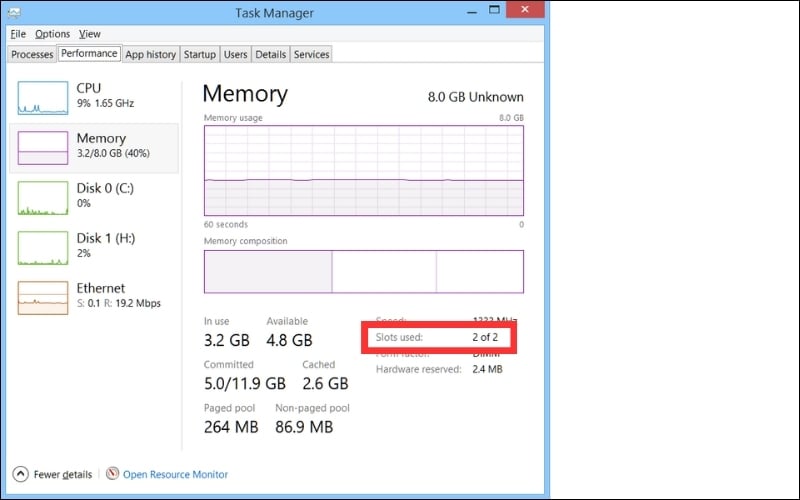Screen dimensions: 800x500
Task: Click the Ethernet S: 0.1 R: 19.2 Mbps reading
Action: point(119,303)
